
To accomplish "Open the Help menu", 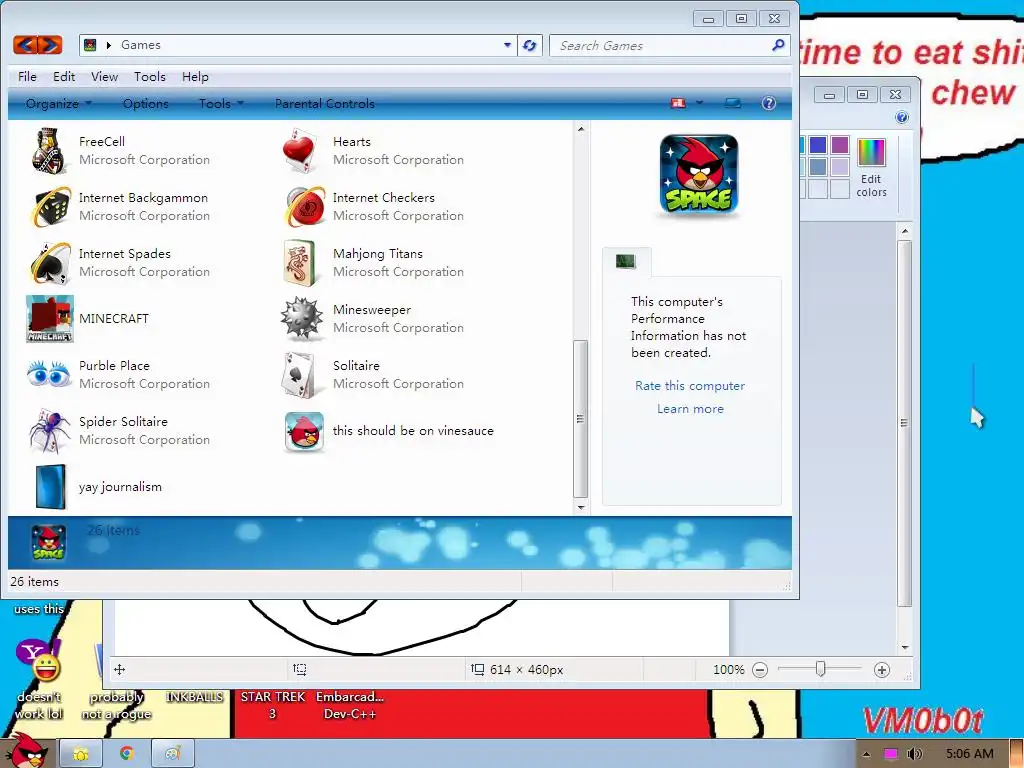I will point(195,76).
